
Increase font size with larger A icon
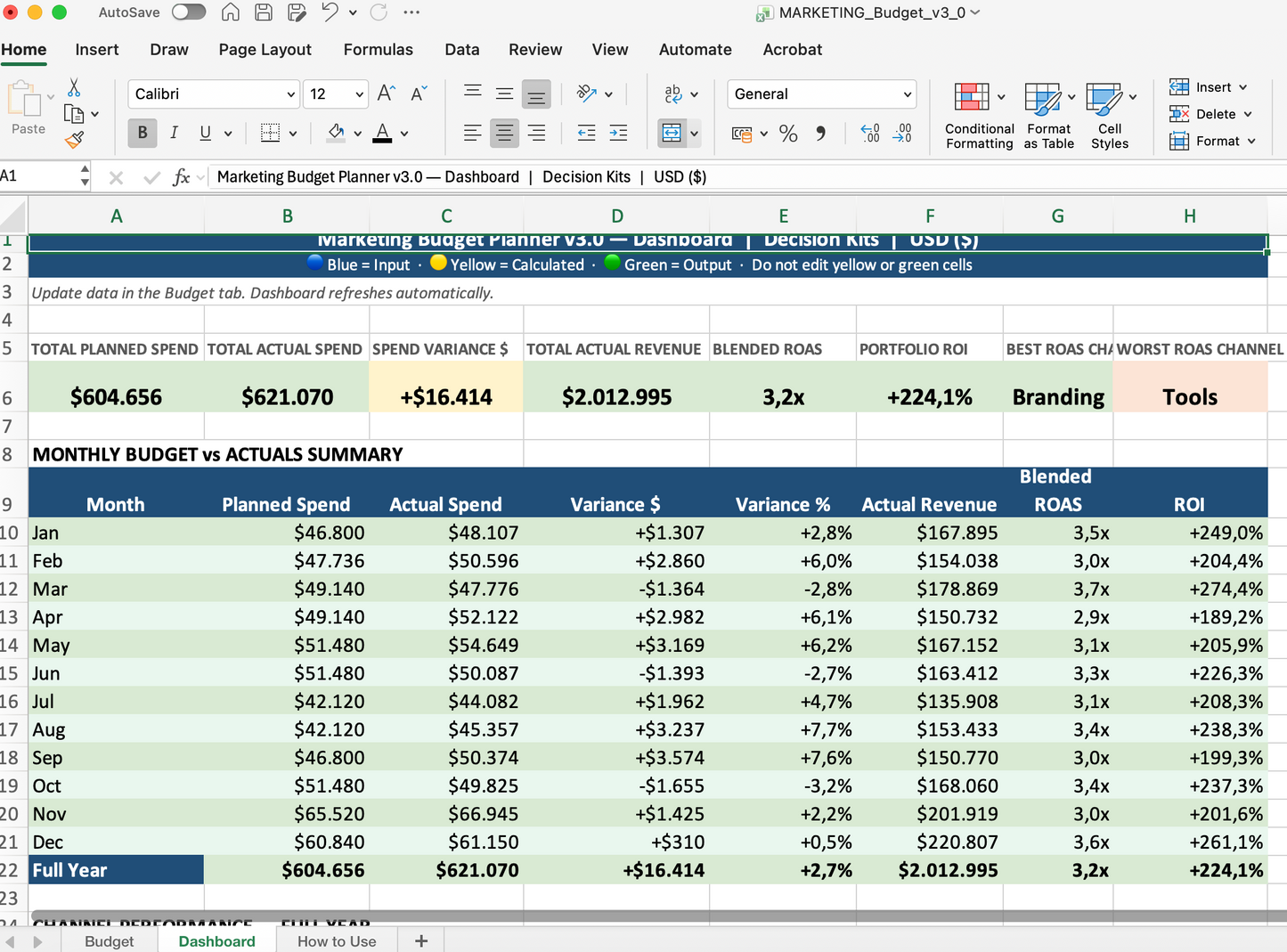pyautogui.click(x=386, y=94)
